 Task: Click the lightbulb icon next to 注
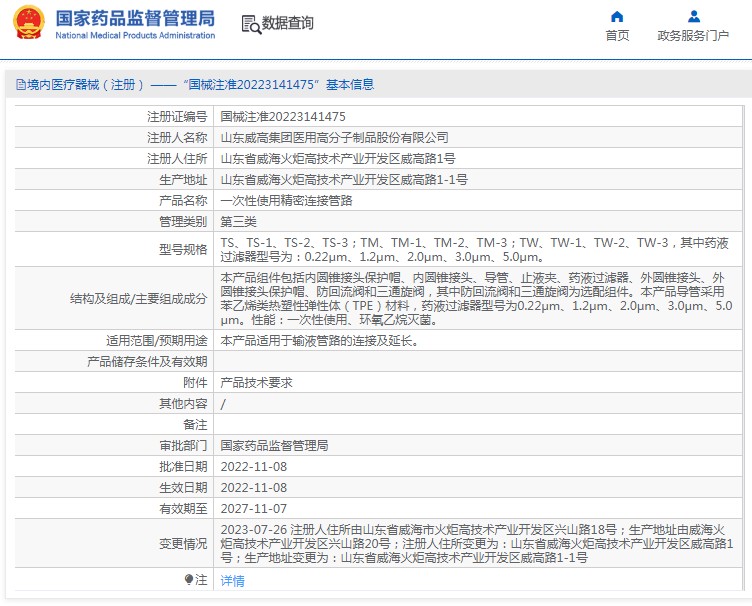189,580
